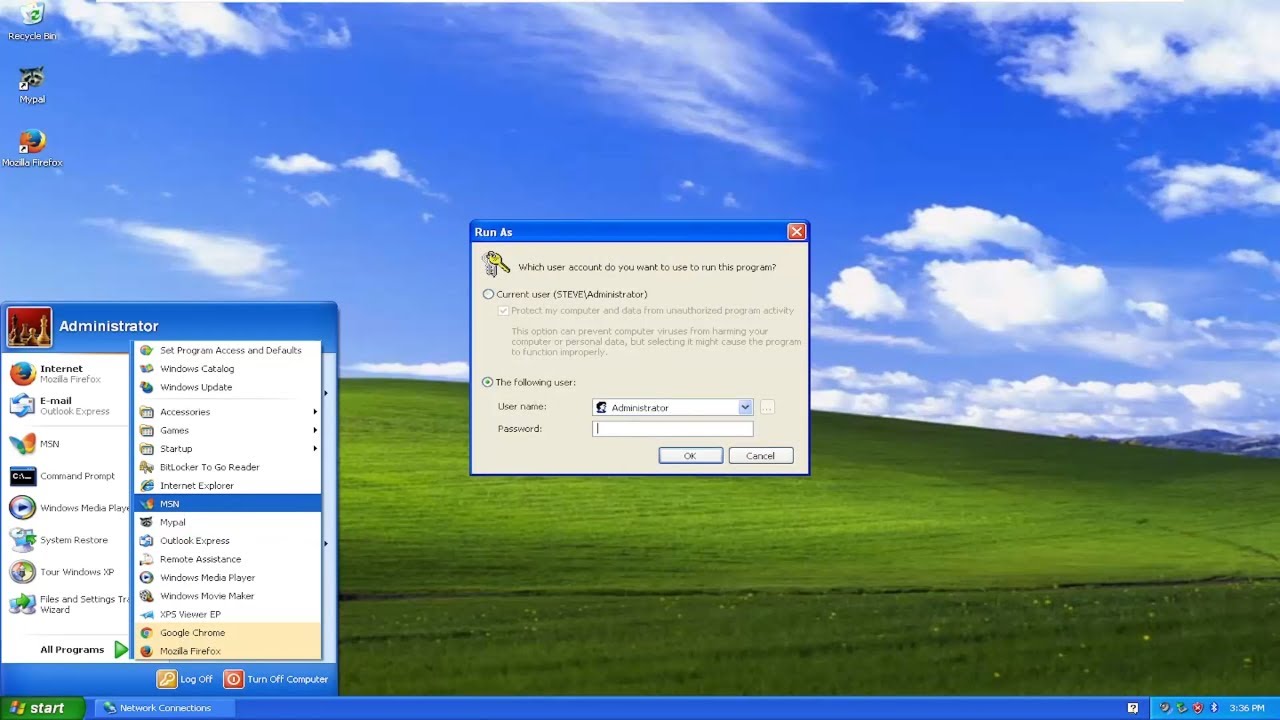The height and width of the screenshot is (720, 1280).
Task: Click Turn Off Computer button label
Action: pos(287,679)
